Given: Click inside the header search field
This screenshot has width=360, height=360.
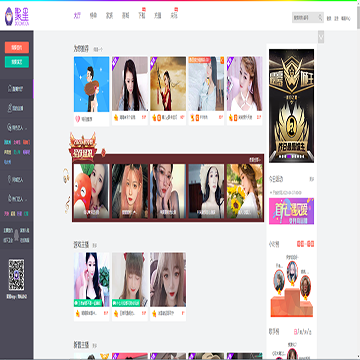Looking at the screenshot, I should 305,18.
